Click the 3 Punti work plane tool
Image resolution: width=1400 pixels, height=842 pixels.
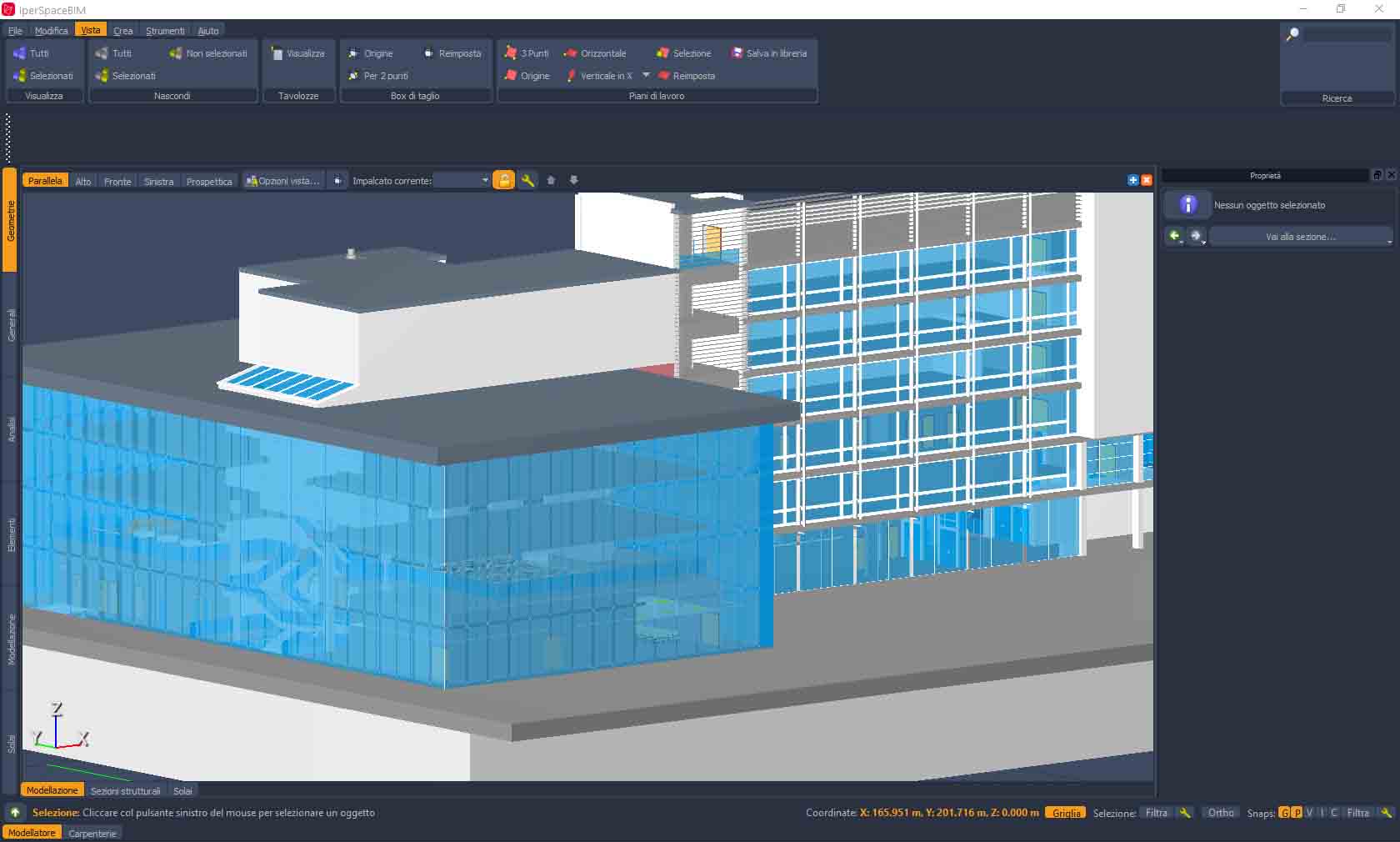527,53
